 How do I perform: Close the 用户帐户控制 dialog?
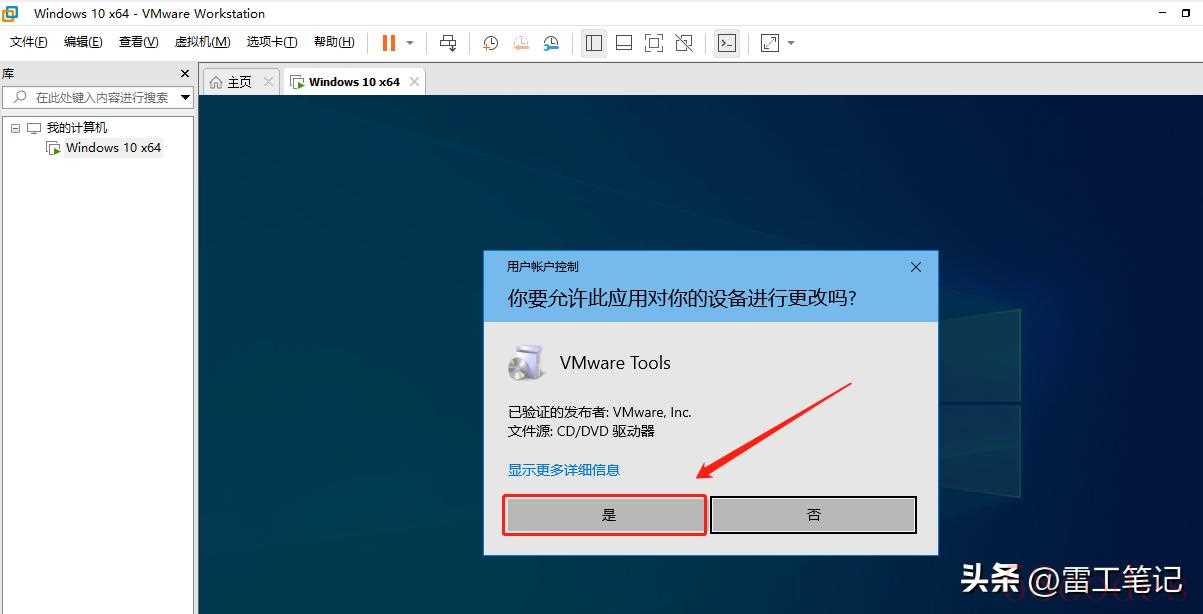pyautogui.click(x=916, y=267)
